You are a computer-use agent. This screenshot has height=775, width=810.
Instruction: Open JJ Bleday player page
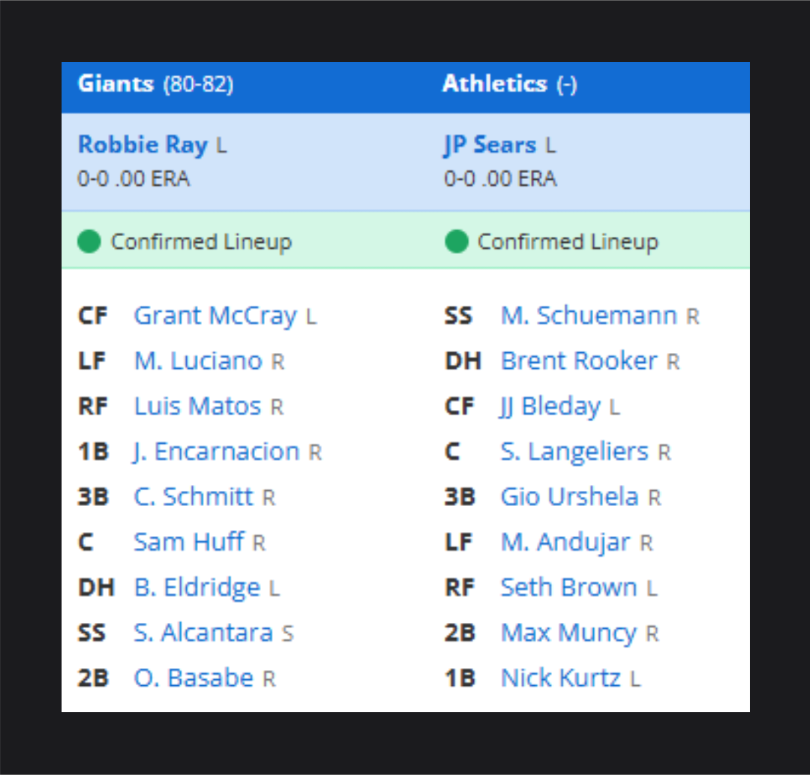pyautogui.click(x=550, y=407)
